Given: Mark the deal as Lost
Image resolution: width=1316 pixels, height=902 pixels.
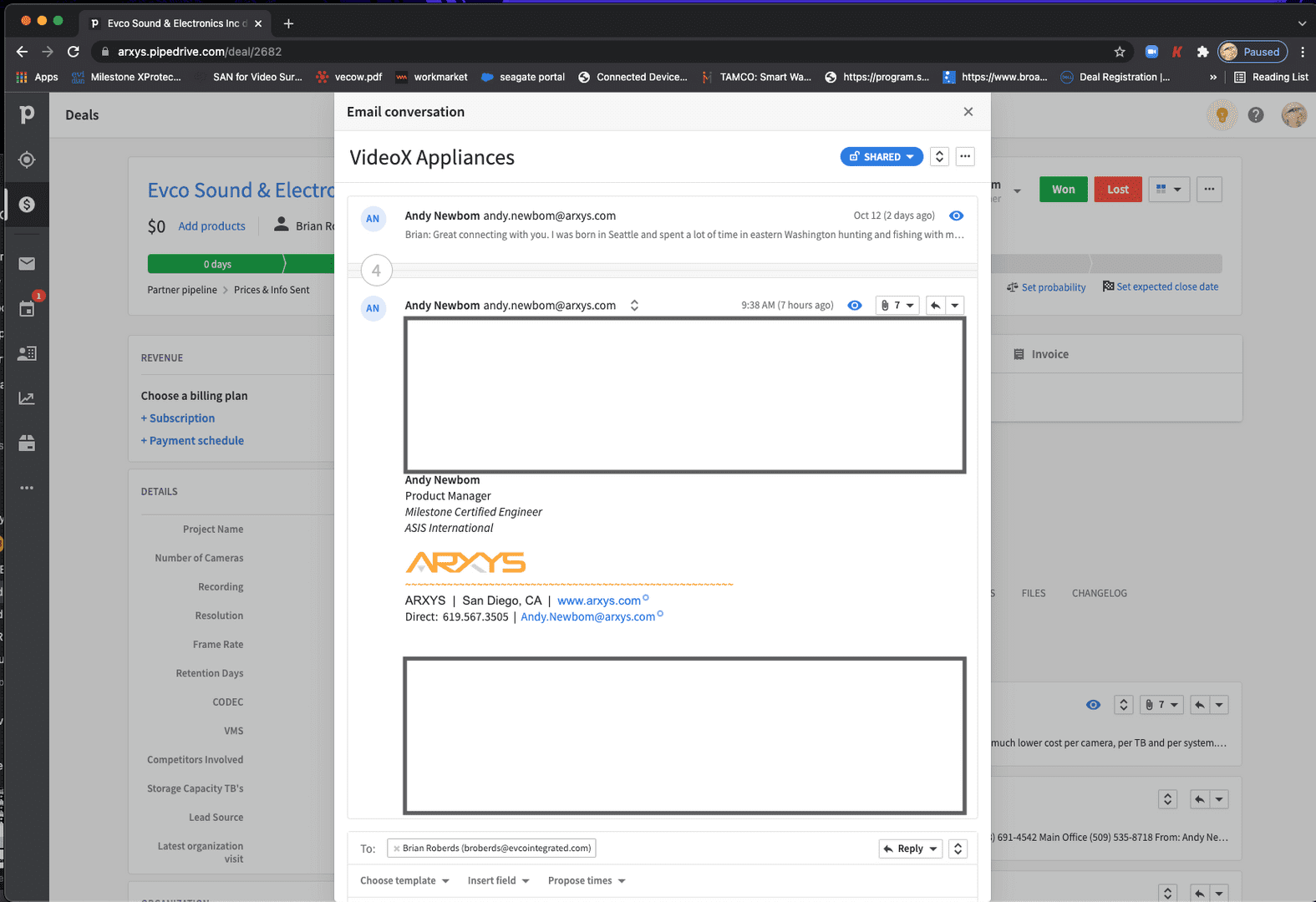Looking at the screenshot, I should (x=1118, y=190).
